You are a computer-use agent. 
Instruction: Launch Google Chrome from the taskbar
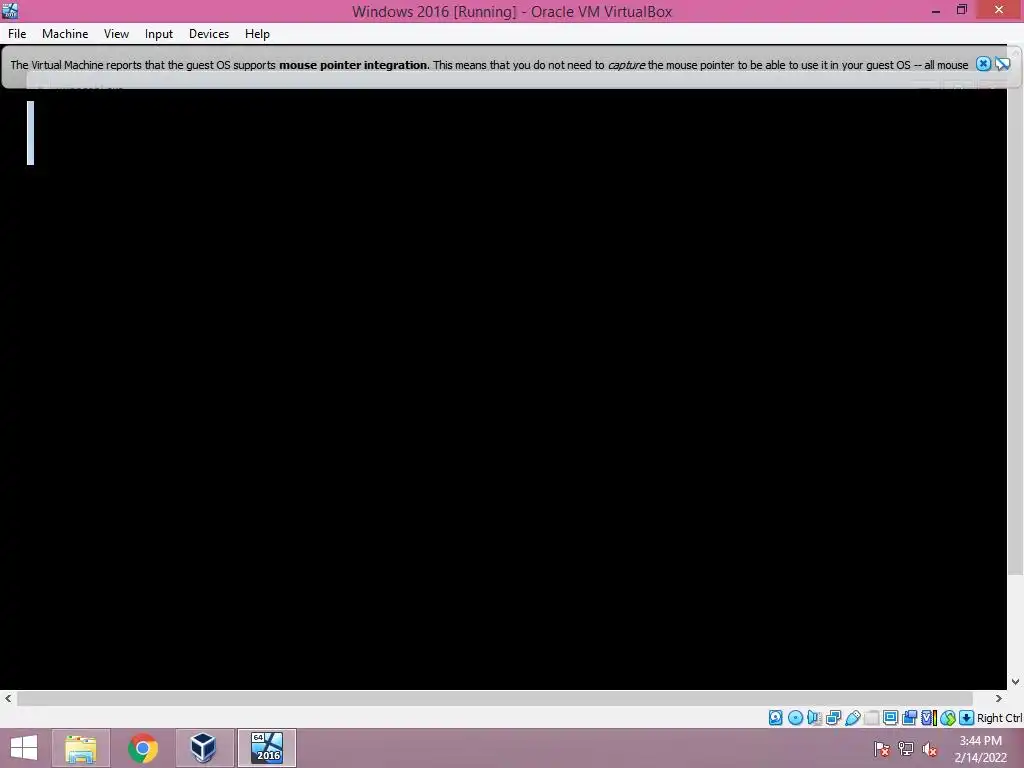pos(143,748)
